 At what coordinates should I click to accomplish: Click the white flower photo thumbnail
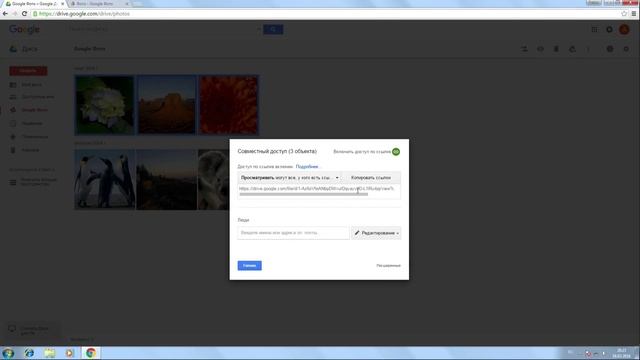[x=104, y=105]
